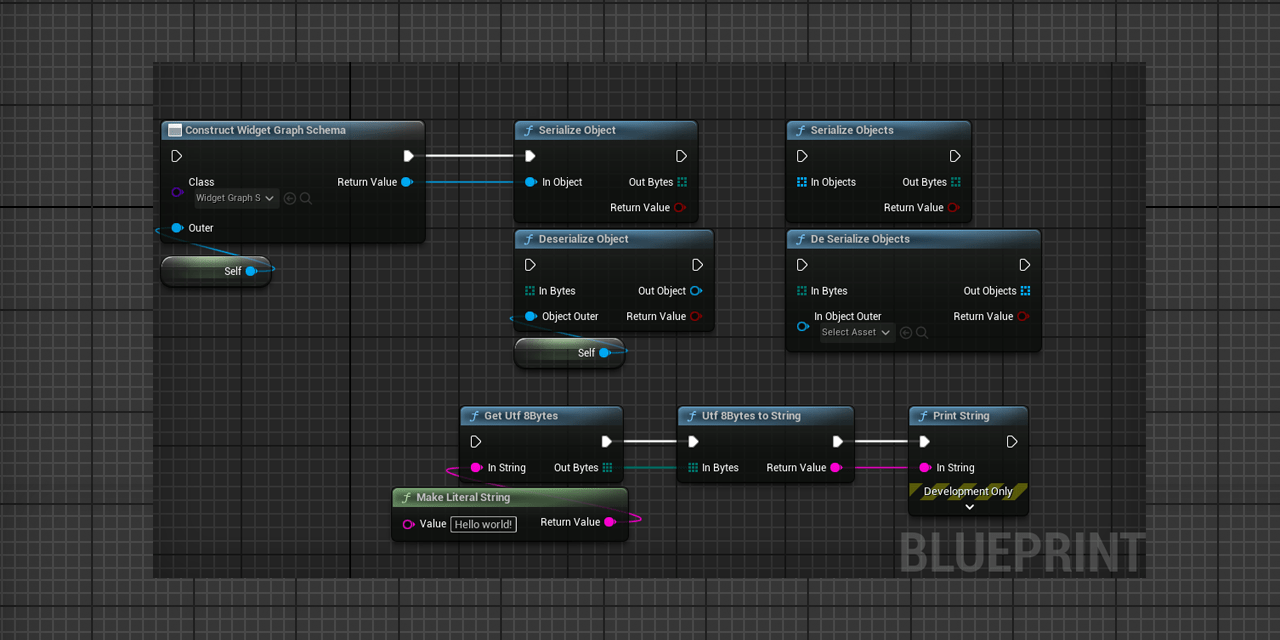This screenshot has height=640, width=1280.
Task: Select the Deserialize Object node title
Action: (x=584, y=239)
